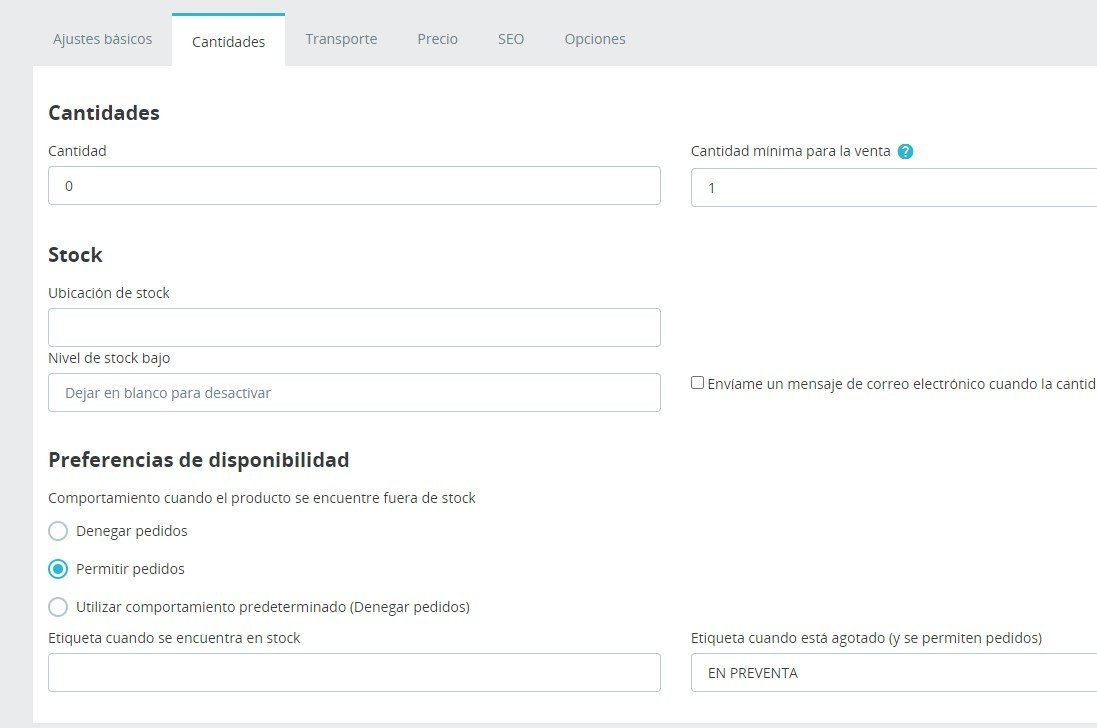Image resolution: width=1097 pixels, height=728 pixels.
Task: Go to the SEO tab
Action: click(511, 39)
